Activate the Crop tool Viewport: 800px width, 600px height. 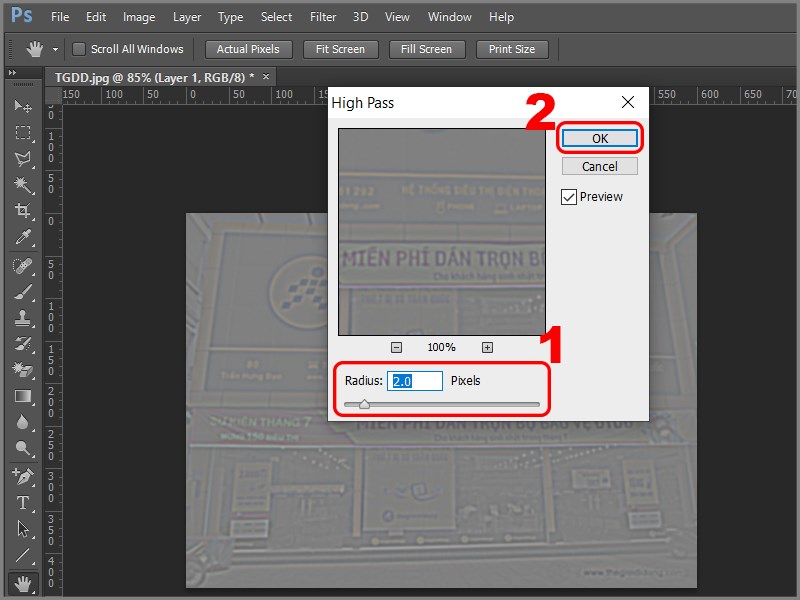pos(22,211)
